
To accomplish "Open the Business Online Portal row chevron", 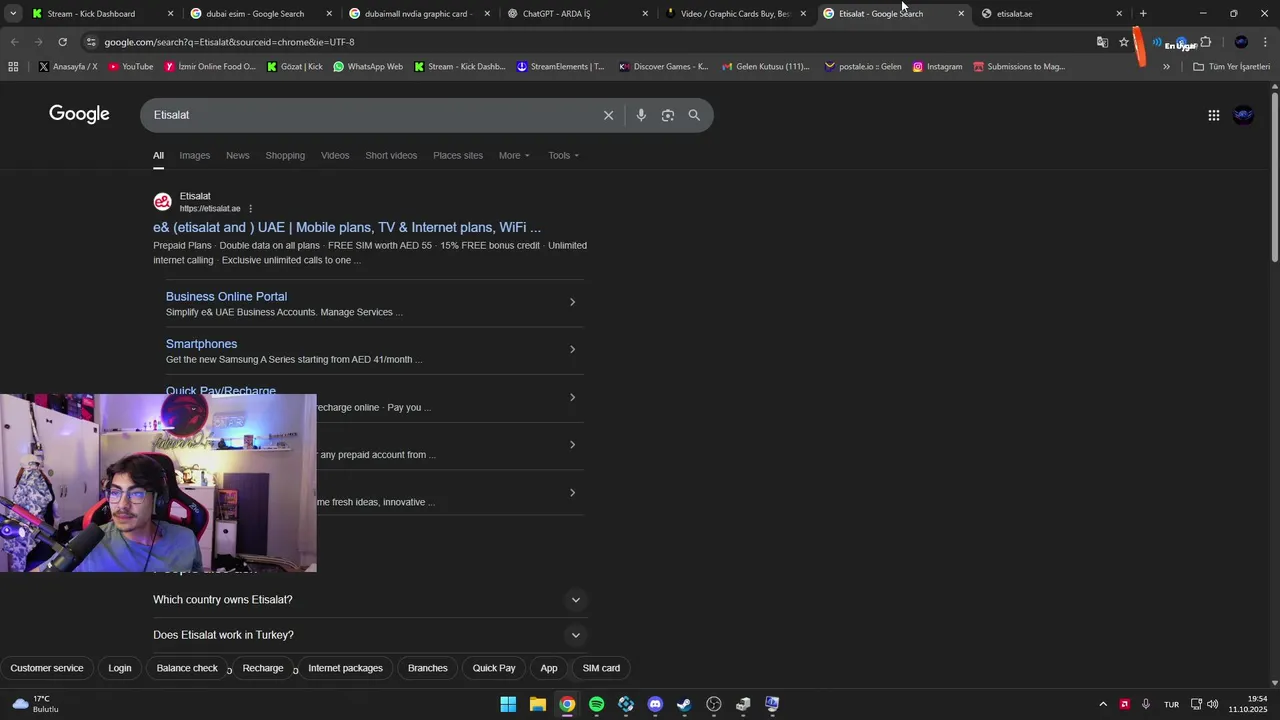I will 572,302.
